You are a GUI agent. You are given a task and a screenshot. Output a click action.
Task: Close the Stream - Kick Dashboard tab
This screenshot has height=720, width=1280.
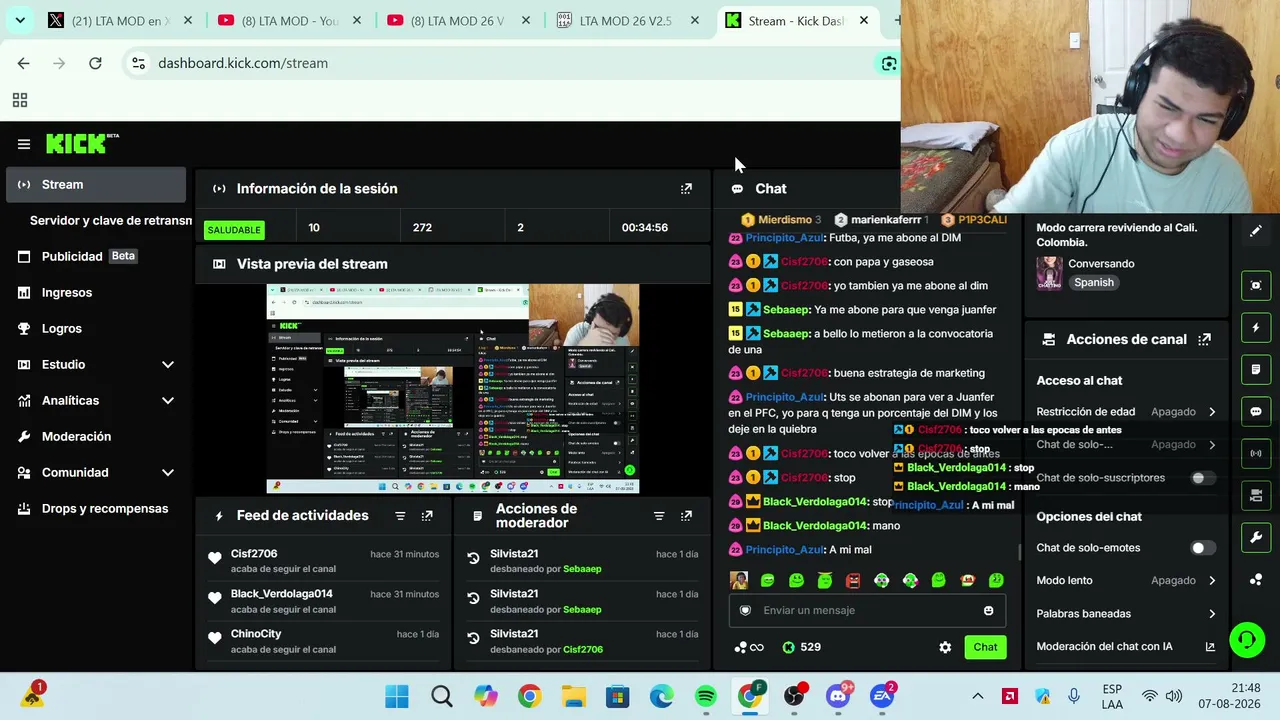(864, 20)
